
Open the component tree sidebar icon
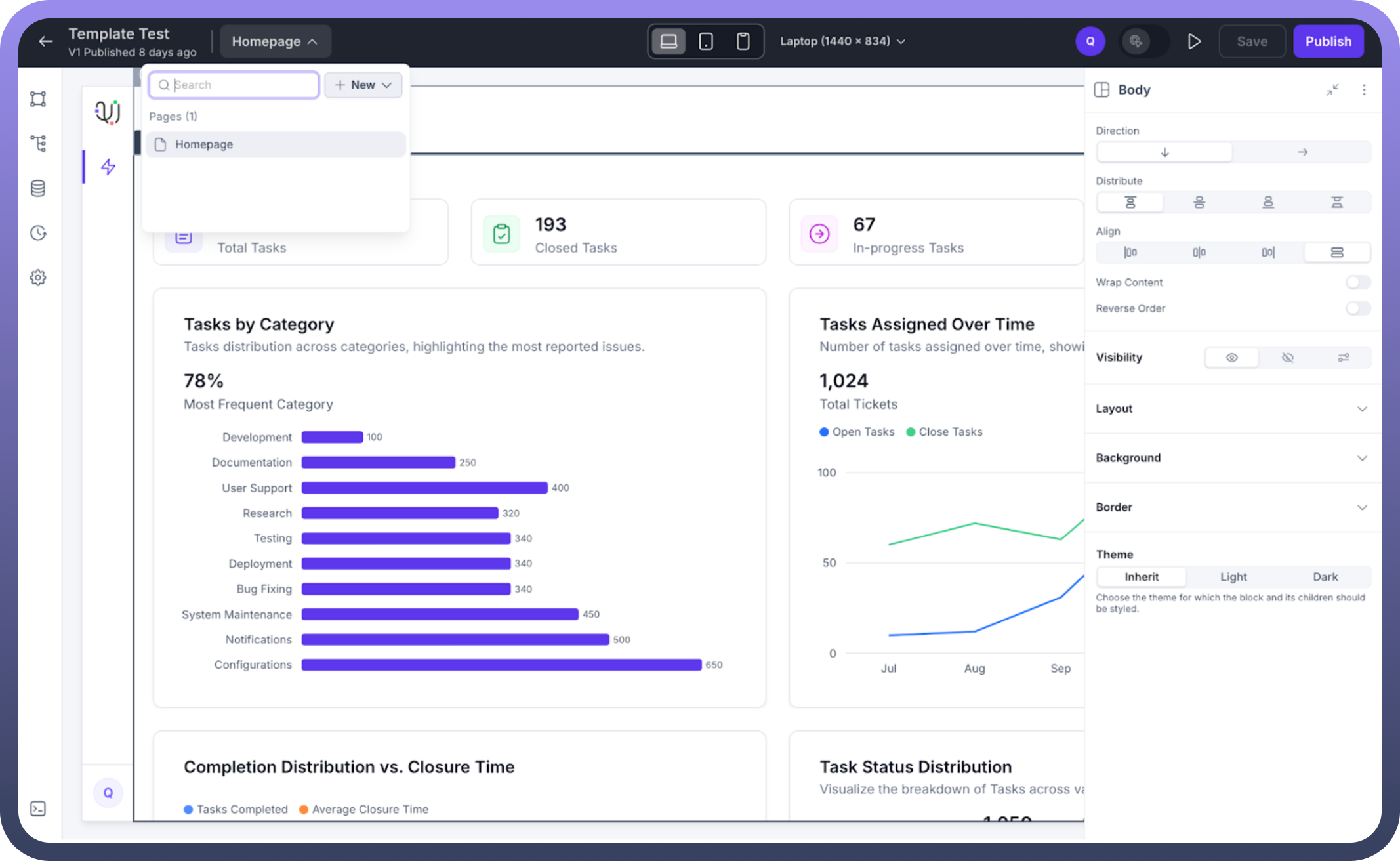point(38,143)
